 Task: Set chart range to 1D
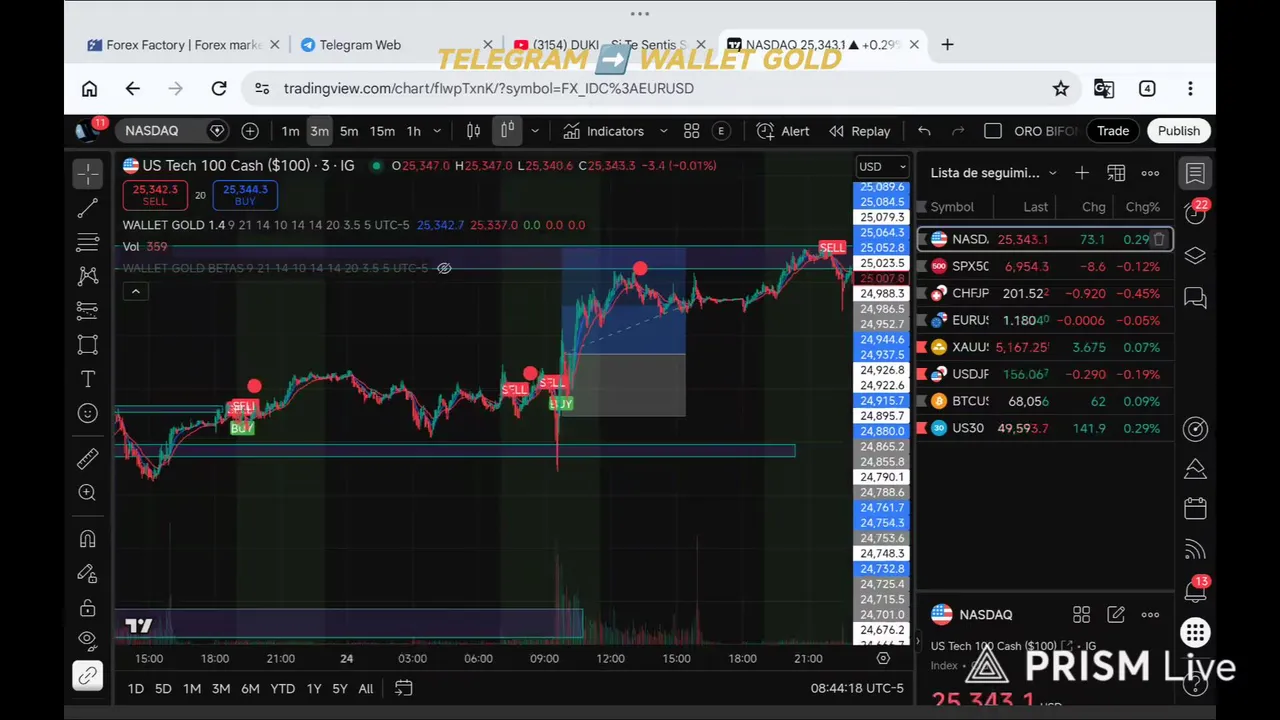[x=136, y=688]
